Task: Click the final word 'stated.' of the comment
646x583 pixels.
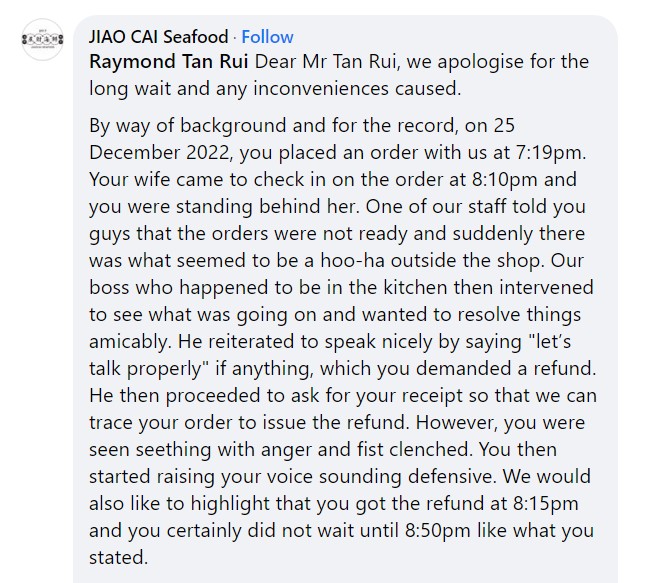Action: coord(119,558)
